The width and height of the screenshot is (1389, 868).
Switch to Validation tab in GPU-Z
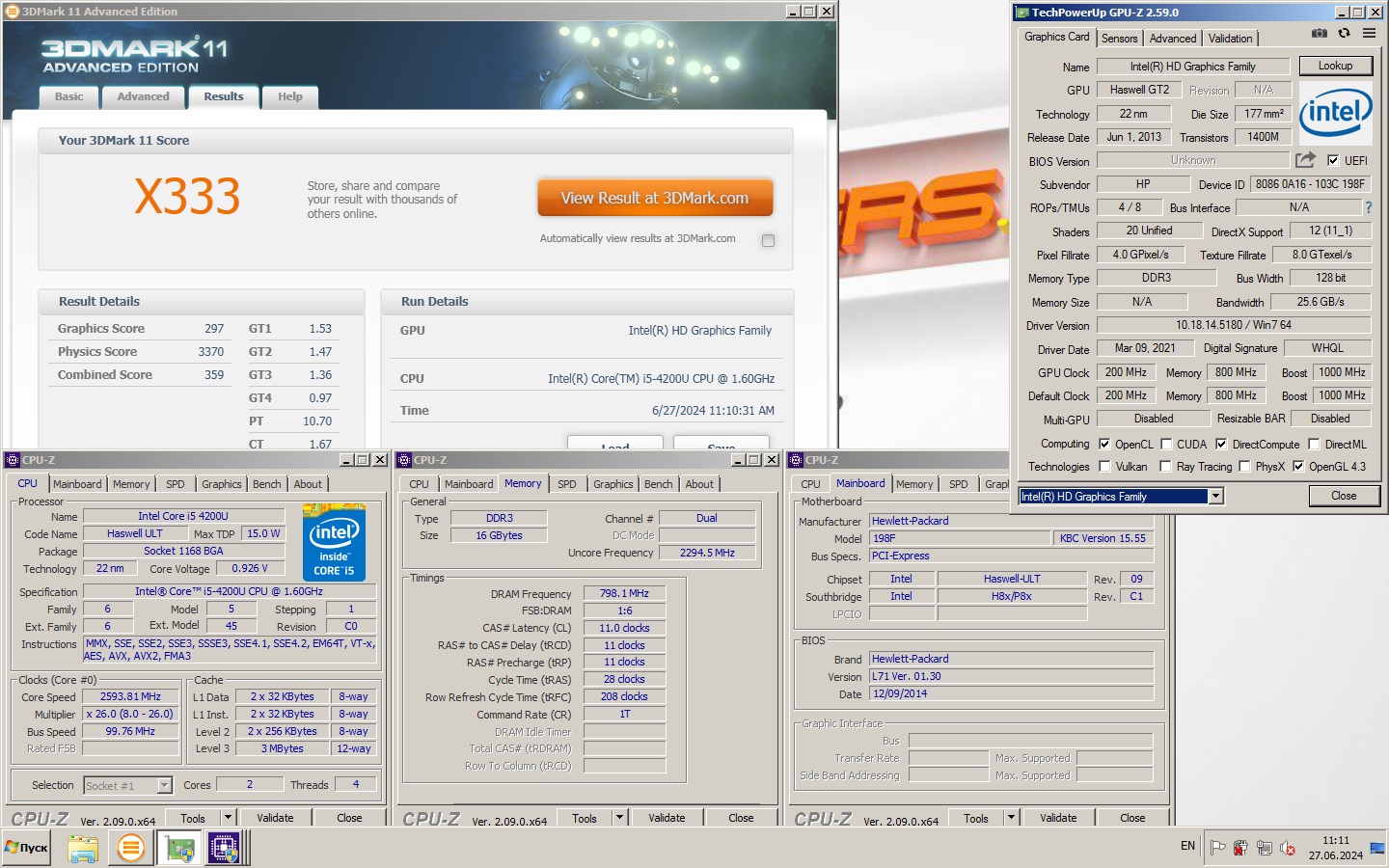[x=1230, y=39]
